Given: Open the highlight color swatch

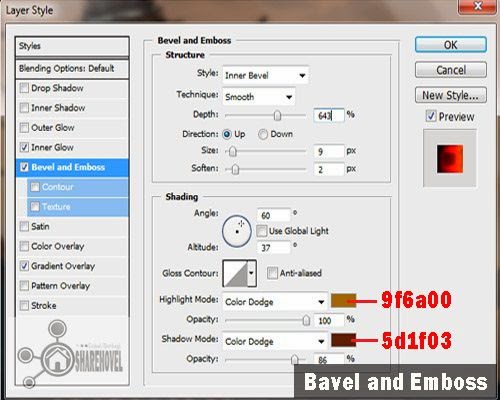Looking at the screenshot, I should point(343,301).
